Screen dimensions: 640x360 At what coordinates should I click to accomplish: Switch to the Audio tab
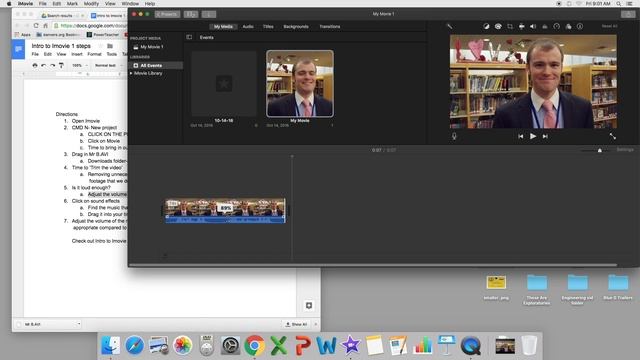point(248,27)
